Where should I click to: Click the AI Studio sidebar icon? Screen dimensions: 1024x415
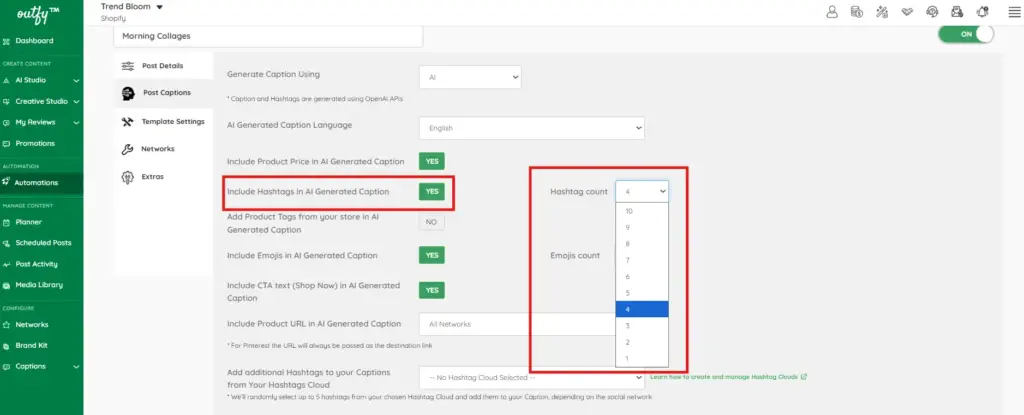[x=7, y=80]
